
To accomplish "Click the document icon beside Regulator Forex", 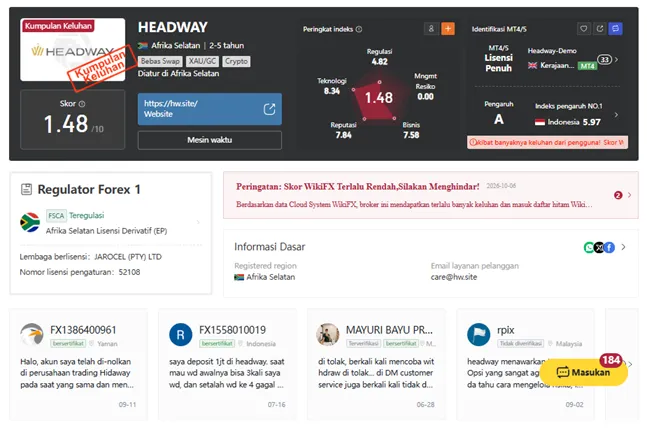I will tap(26, 189).
